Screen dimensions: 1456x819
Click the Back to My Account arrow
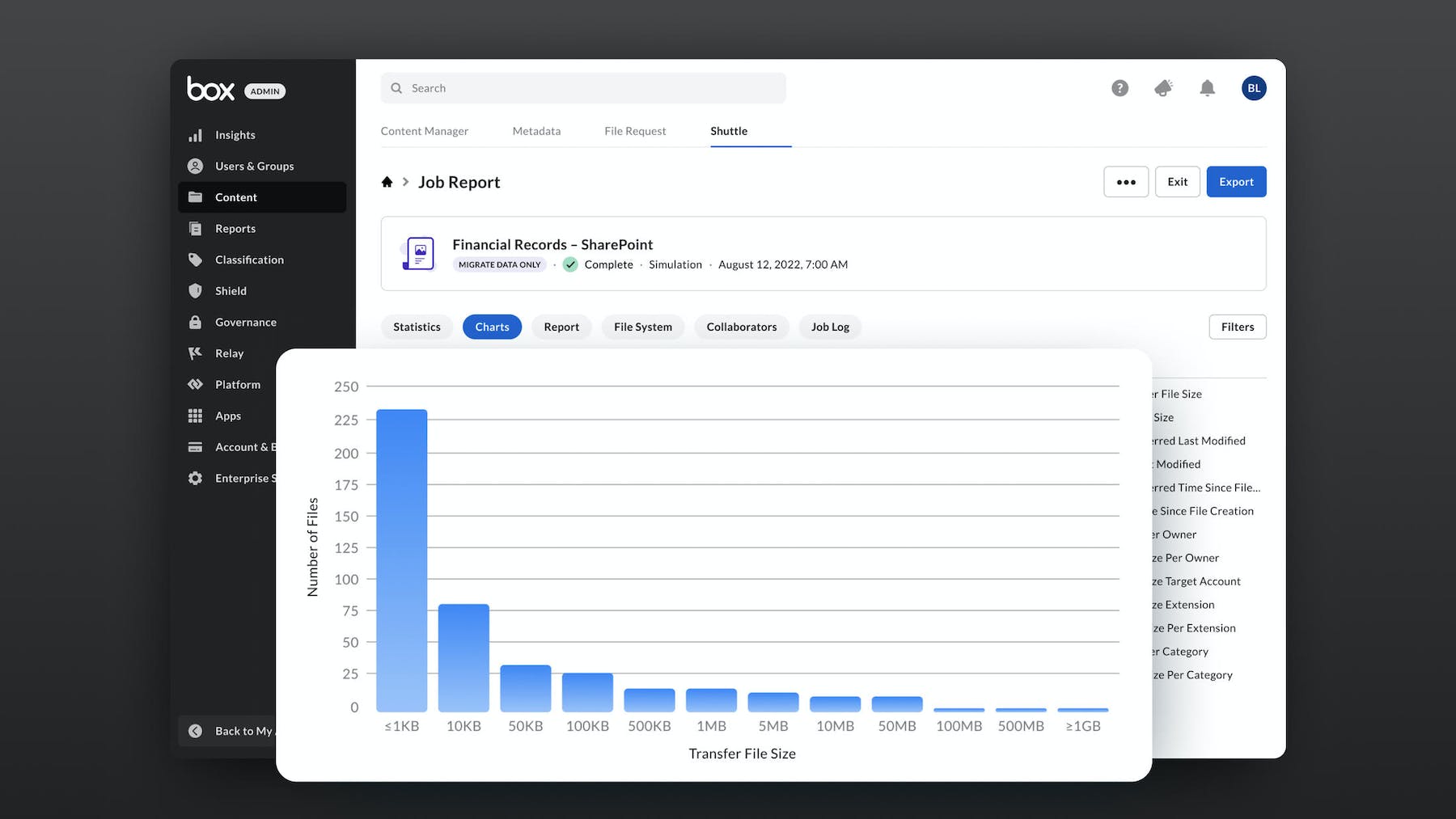click(196, 731)
